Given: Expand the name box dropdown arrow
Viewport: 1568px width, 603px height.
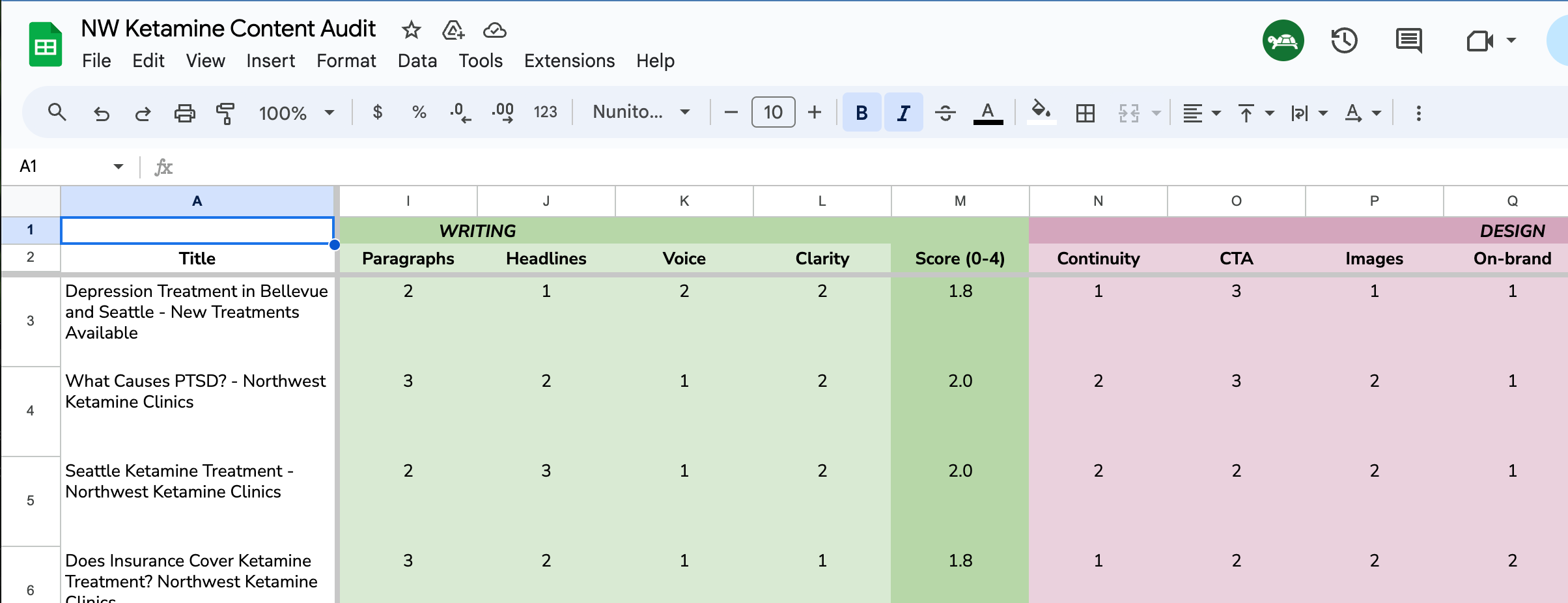Looking at the screenshot, I should click(118, 167).
